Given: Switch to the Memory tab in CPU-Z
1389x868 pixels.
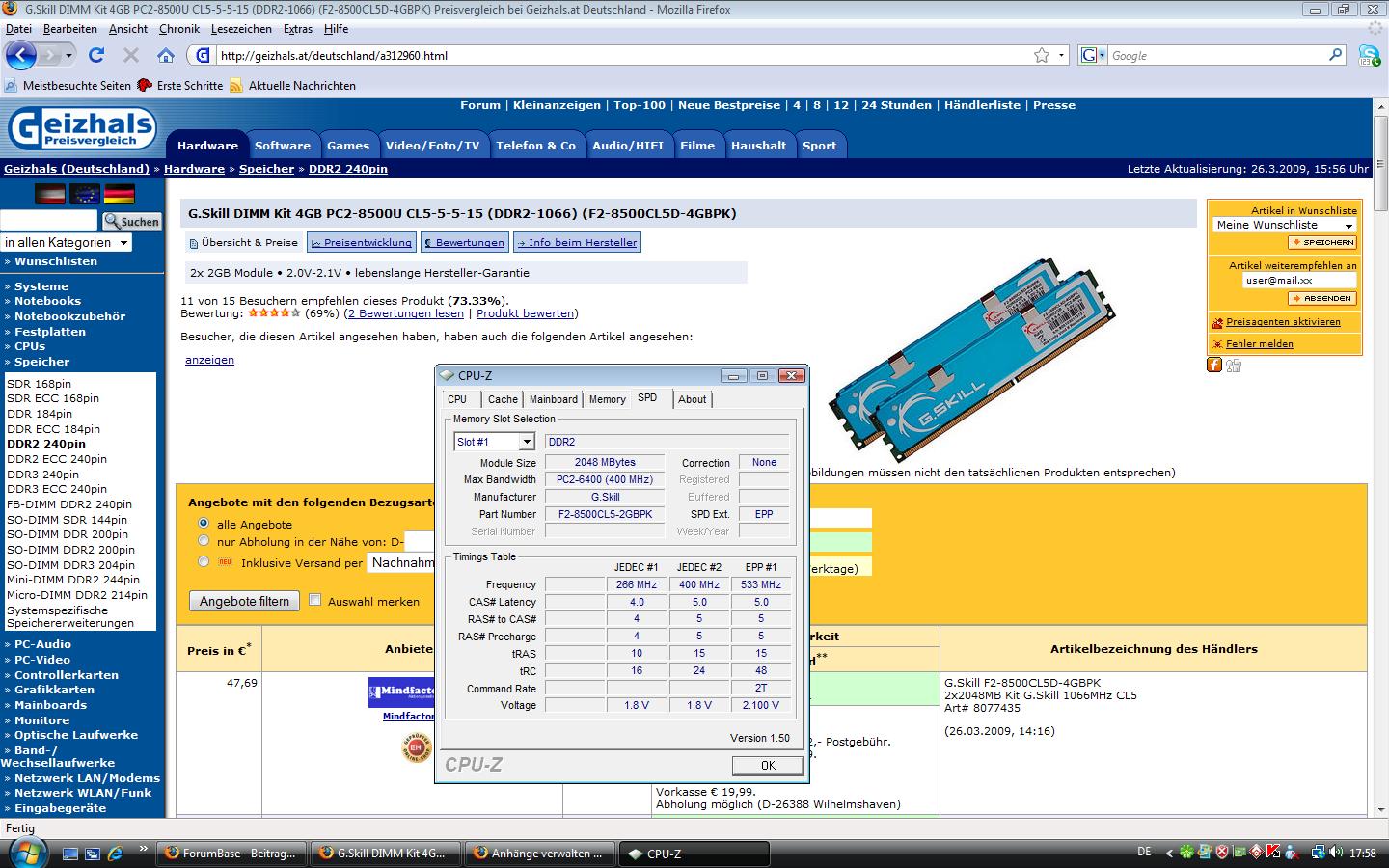Looking at the screenshot, I should click(608, 399).
